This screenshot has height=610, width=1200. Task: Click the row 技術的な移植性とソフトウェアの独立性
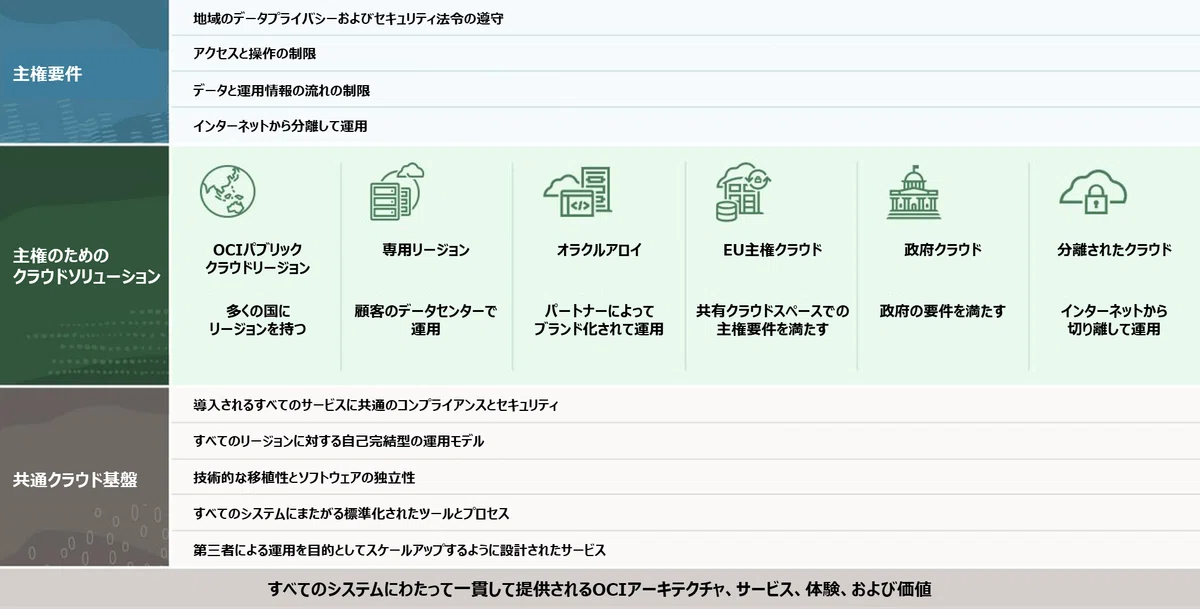tap(684, 477)
